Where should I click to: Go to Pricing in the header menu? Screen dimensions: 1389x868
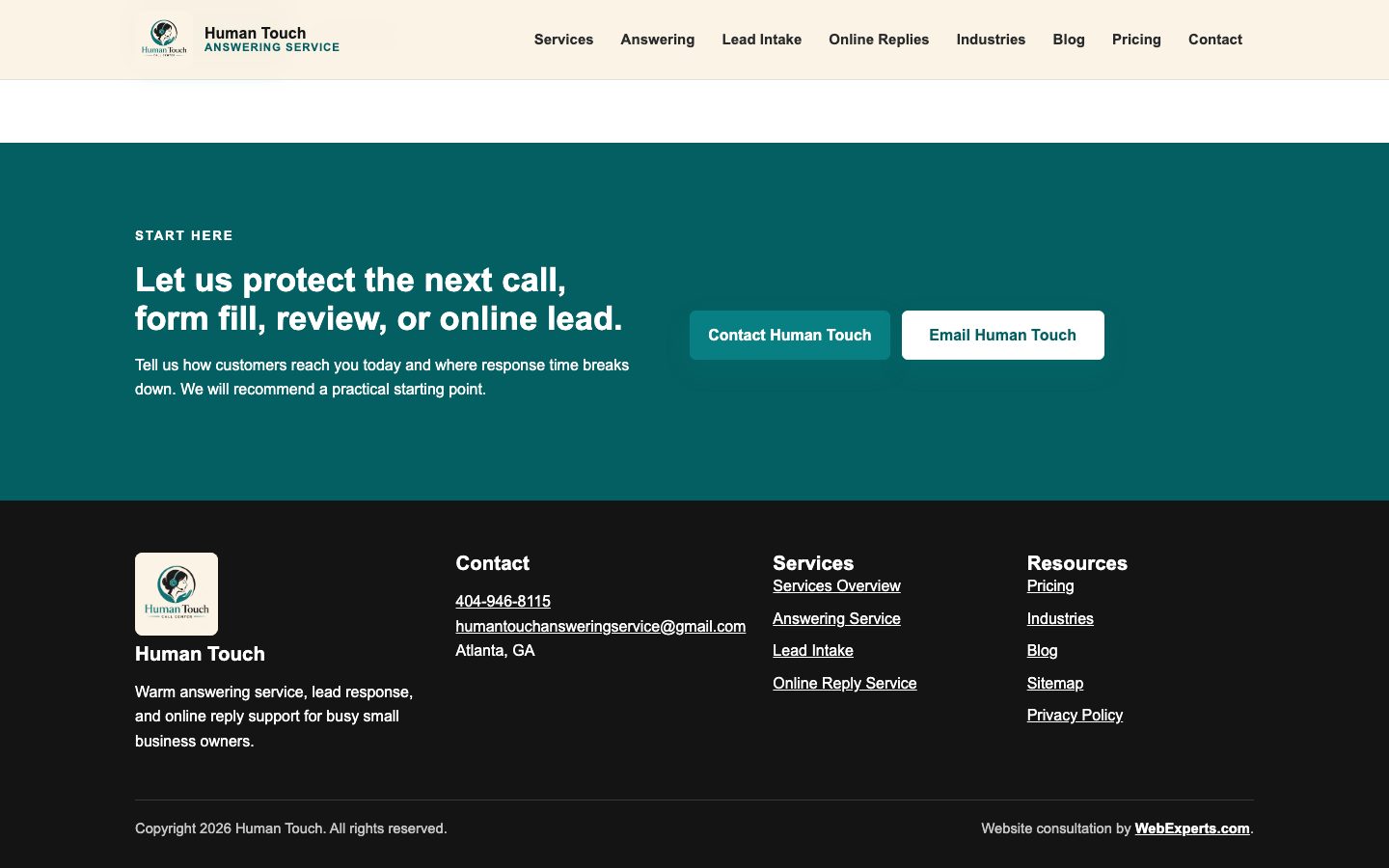tap(1136, 40)
